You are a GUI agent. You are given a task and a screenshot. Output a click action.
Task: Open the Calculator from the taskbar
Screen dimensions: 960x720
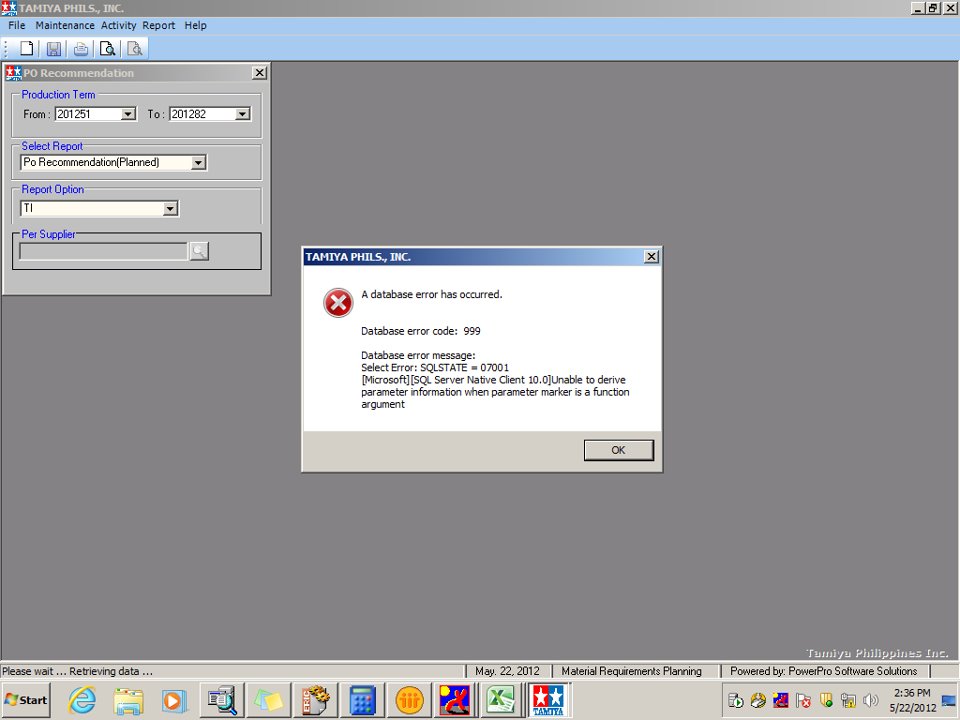click(362, 700)
